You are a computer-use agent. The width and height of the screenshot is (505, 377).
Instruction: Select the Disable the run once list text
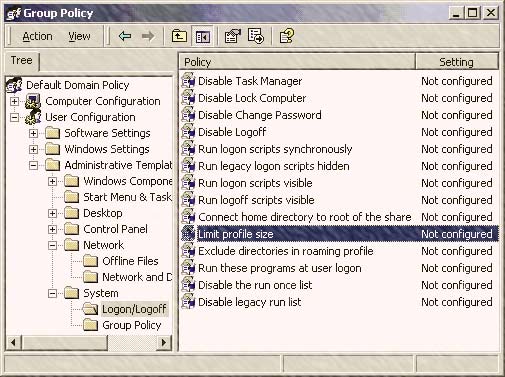pyautogui.click(x=255, y=285)
